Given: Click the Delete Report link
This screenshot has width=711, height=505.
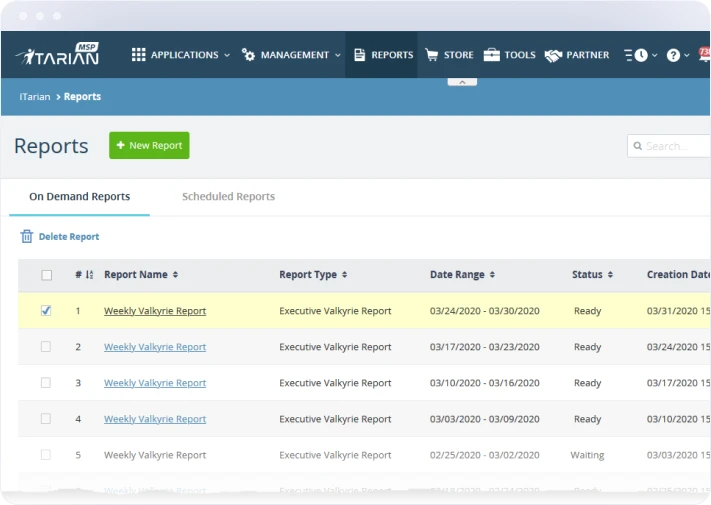Looking at the screenshot, I should (x=68, y=237).
